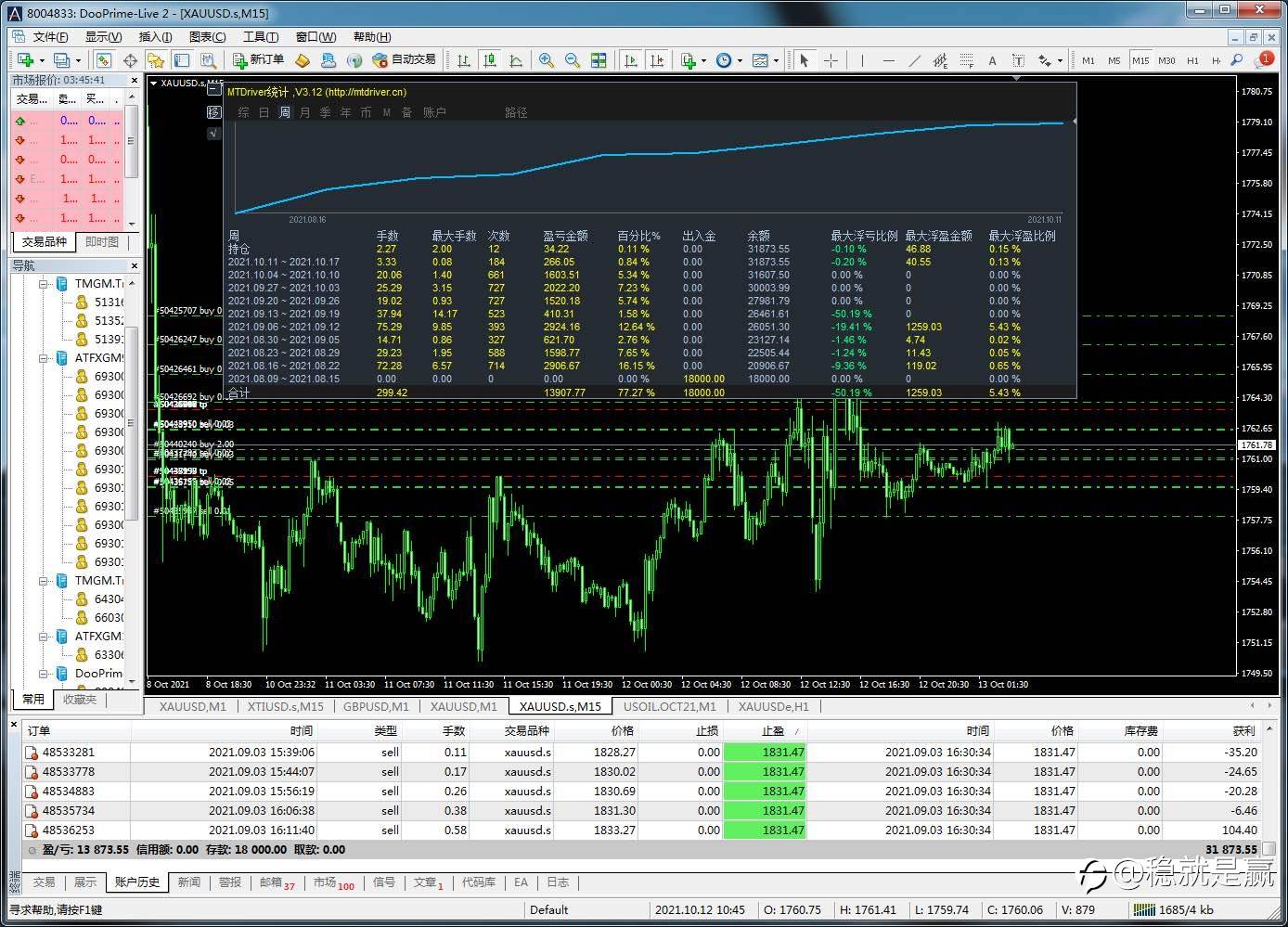Open the Strategy Tester icon
The width and height of the screenshot is (1288, 927).
[x=208, y=59]
